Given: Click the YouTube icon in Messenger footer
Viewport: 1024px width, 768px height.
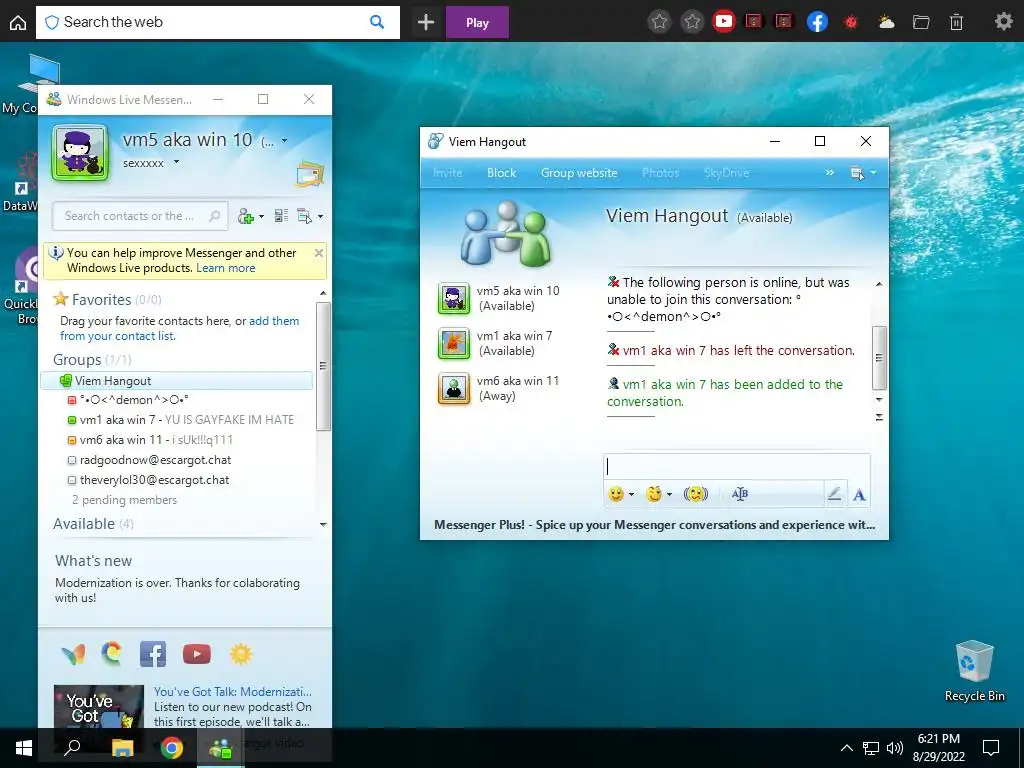Looking at the screenshot, I should [197, 654].
